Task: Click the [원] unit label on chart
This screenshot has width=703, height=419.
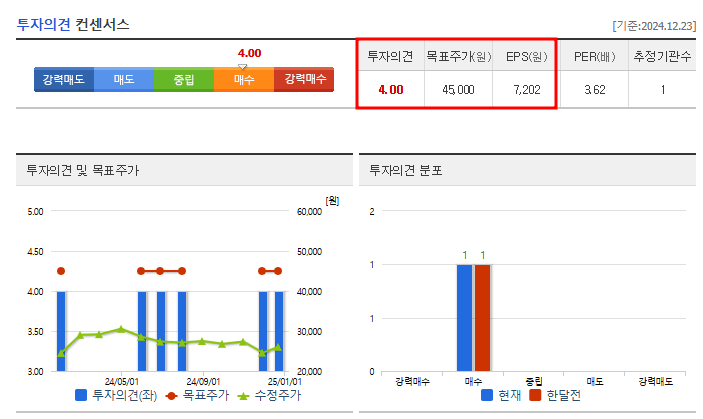Action: pos(332,200)
